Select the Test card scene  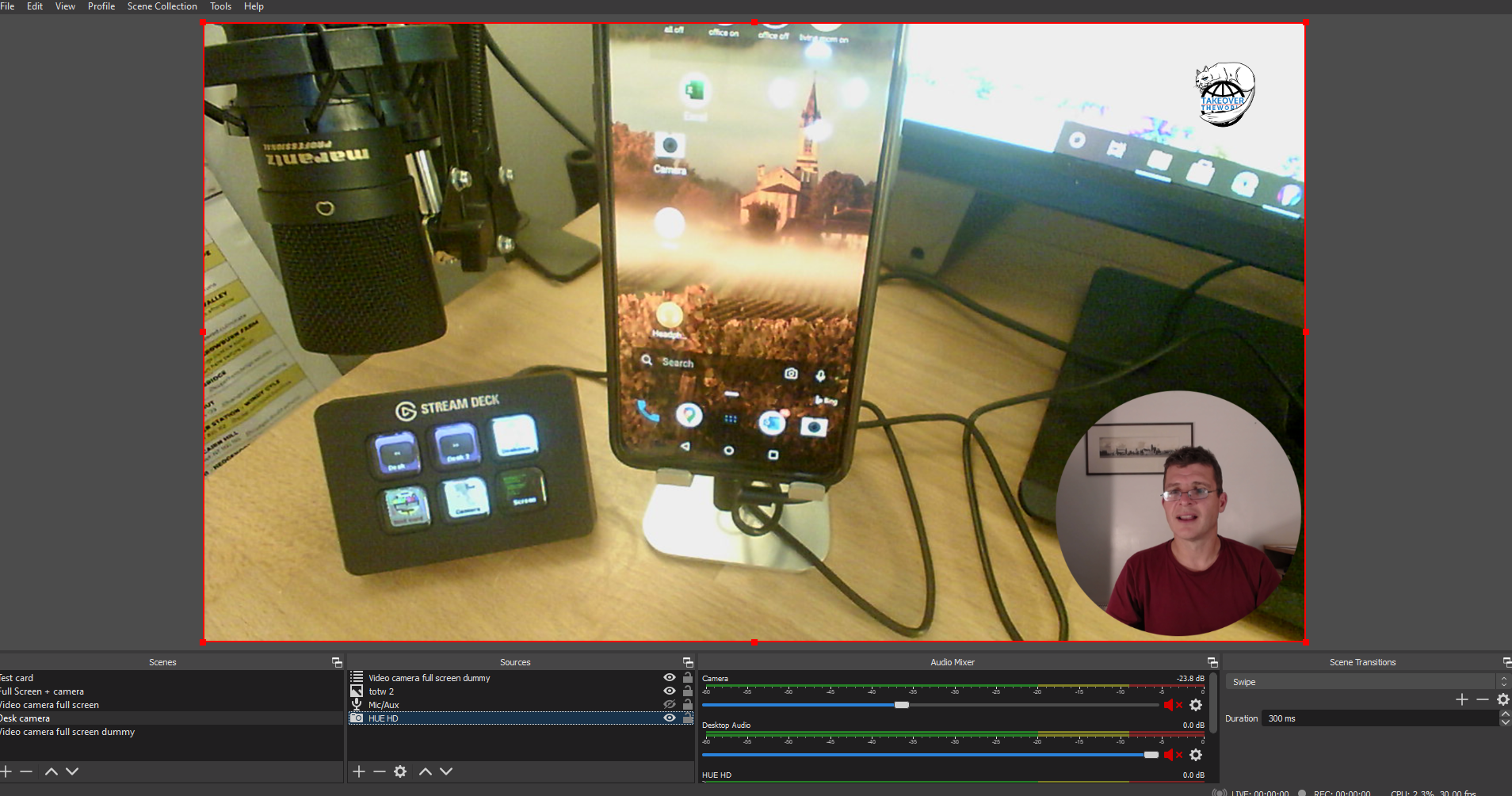[171, 678]
